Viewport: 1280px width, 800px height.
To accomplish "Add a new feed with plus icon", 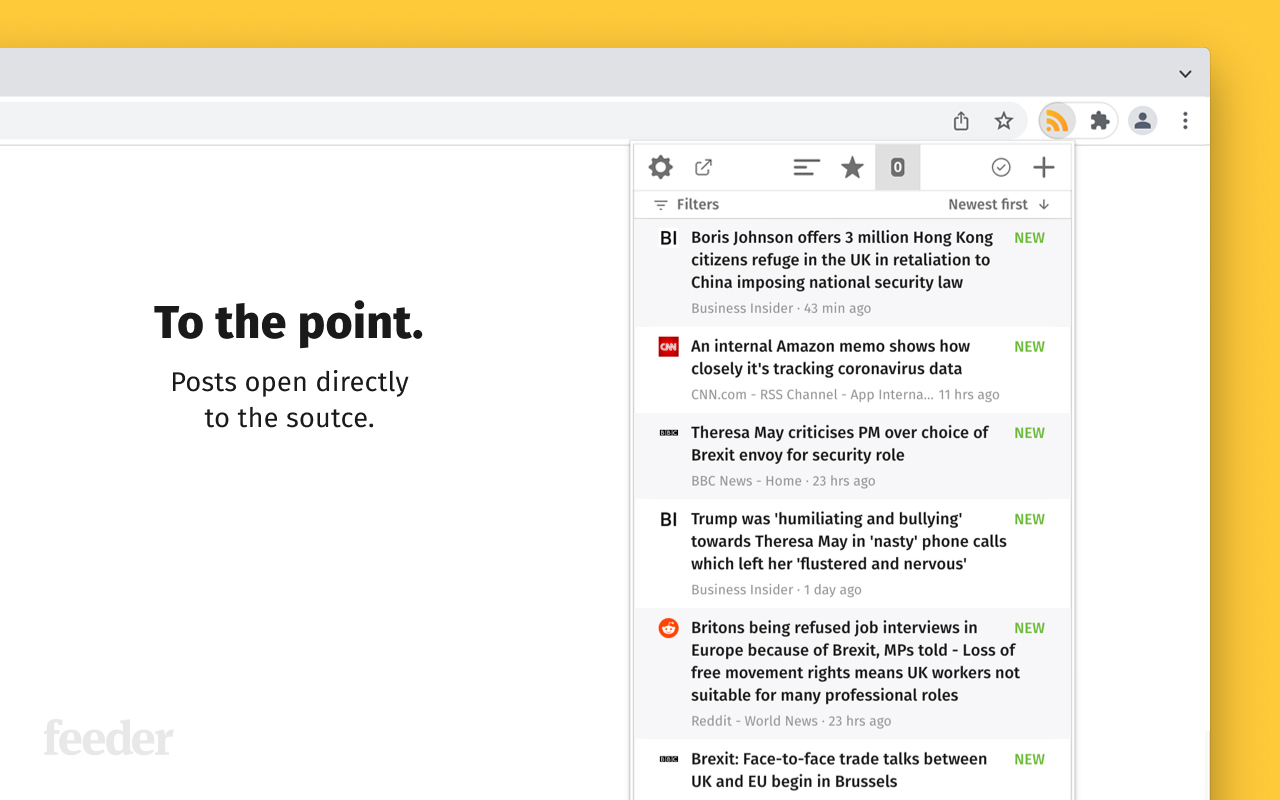I will [1043, 167].
